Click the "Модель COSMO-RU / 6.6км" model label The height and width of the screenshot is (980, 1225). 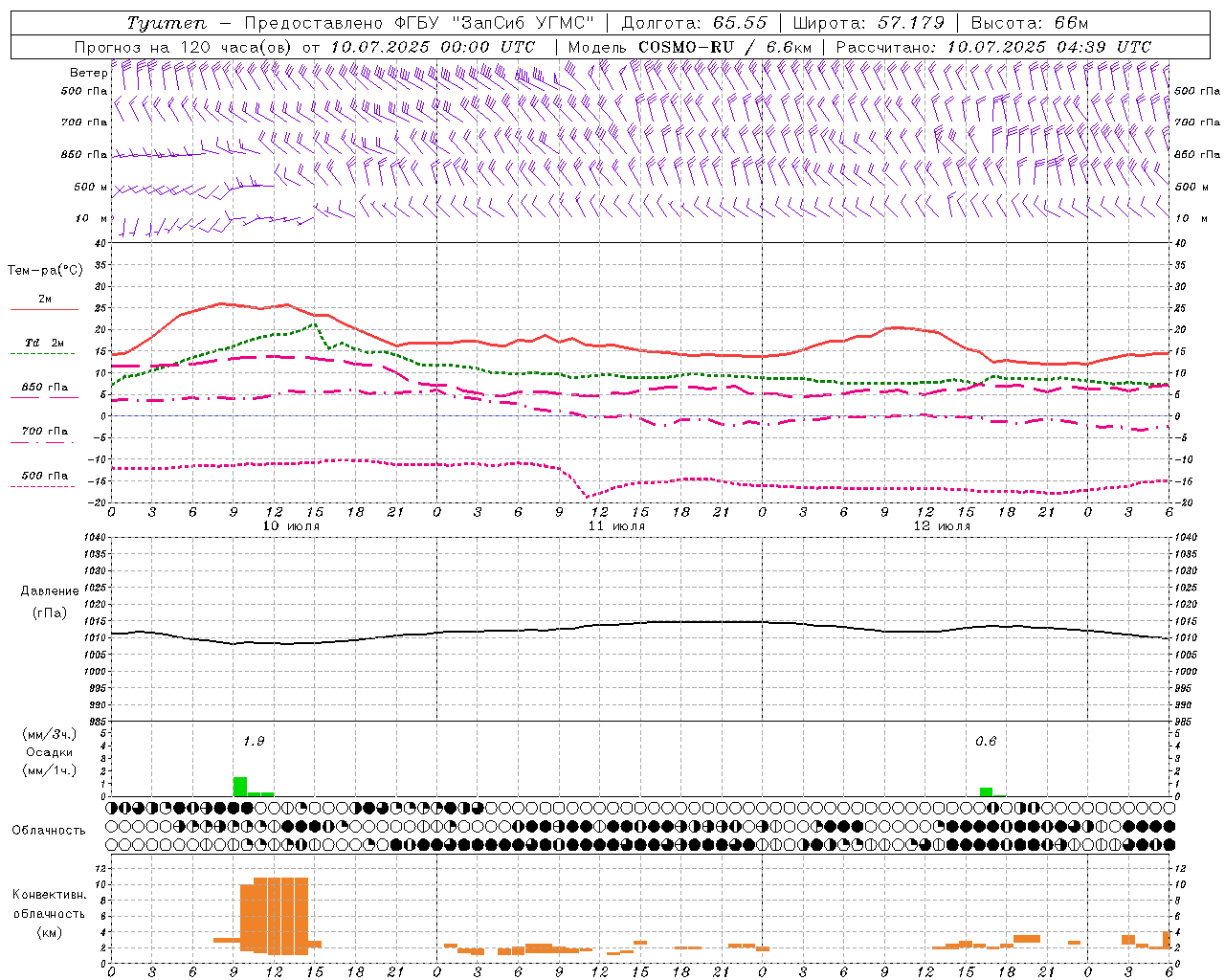click(x=690, y=47)
